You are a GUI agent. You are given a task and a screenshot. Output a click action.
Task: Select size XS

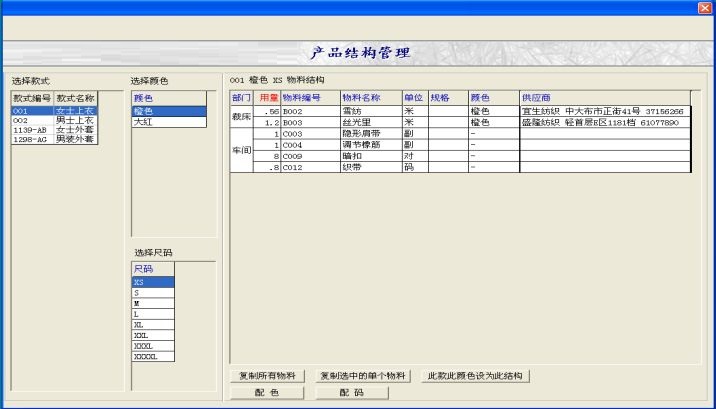tap(153, 282)
